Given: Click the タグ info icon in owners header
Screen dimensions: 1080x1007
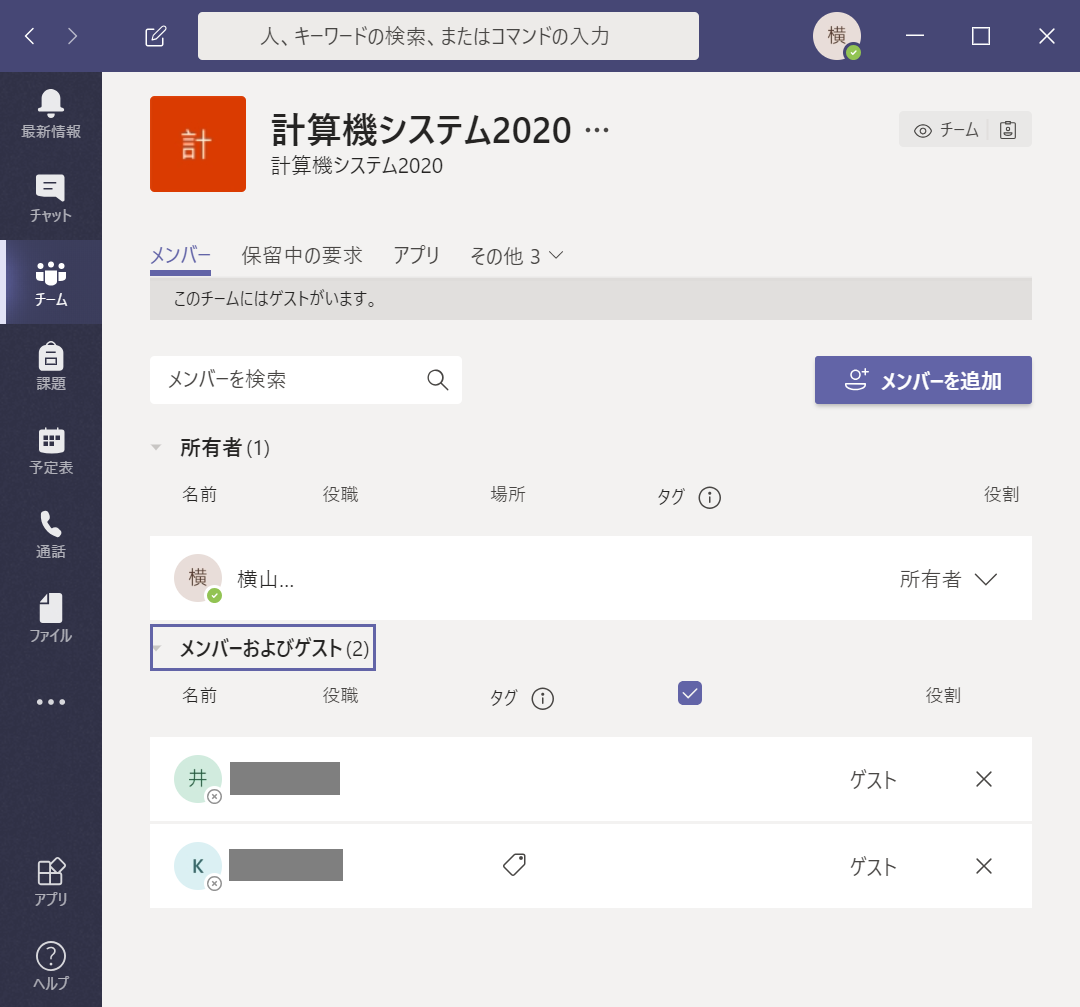Looking at the screenshot, I should coord(709,497).
